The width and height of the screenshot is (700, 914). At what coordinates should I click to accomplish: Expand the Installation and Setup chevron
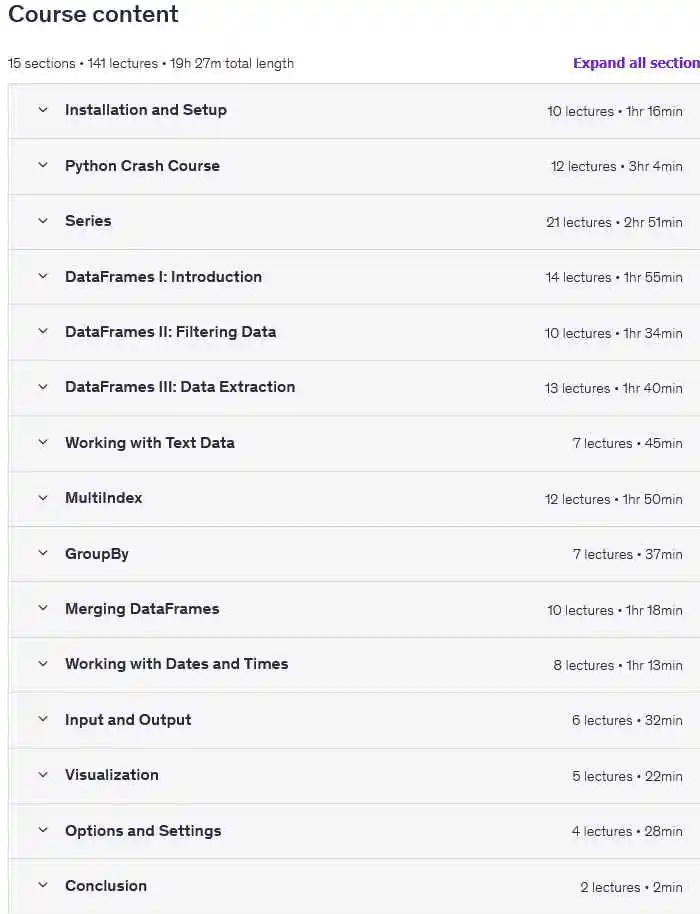pos(43,110)
